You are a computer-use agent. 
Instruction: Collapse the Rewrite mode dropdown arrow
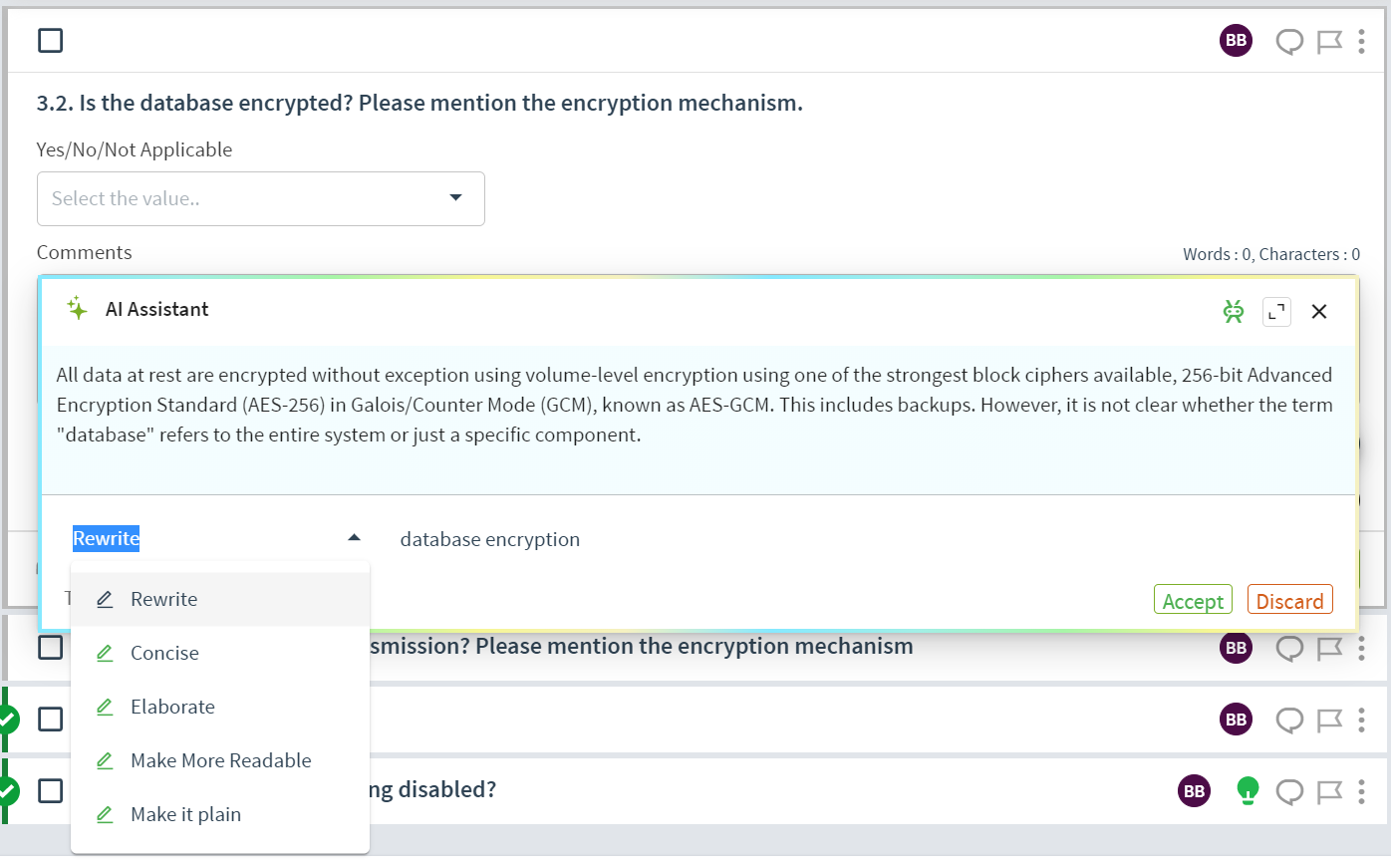tap(354, 538)
